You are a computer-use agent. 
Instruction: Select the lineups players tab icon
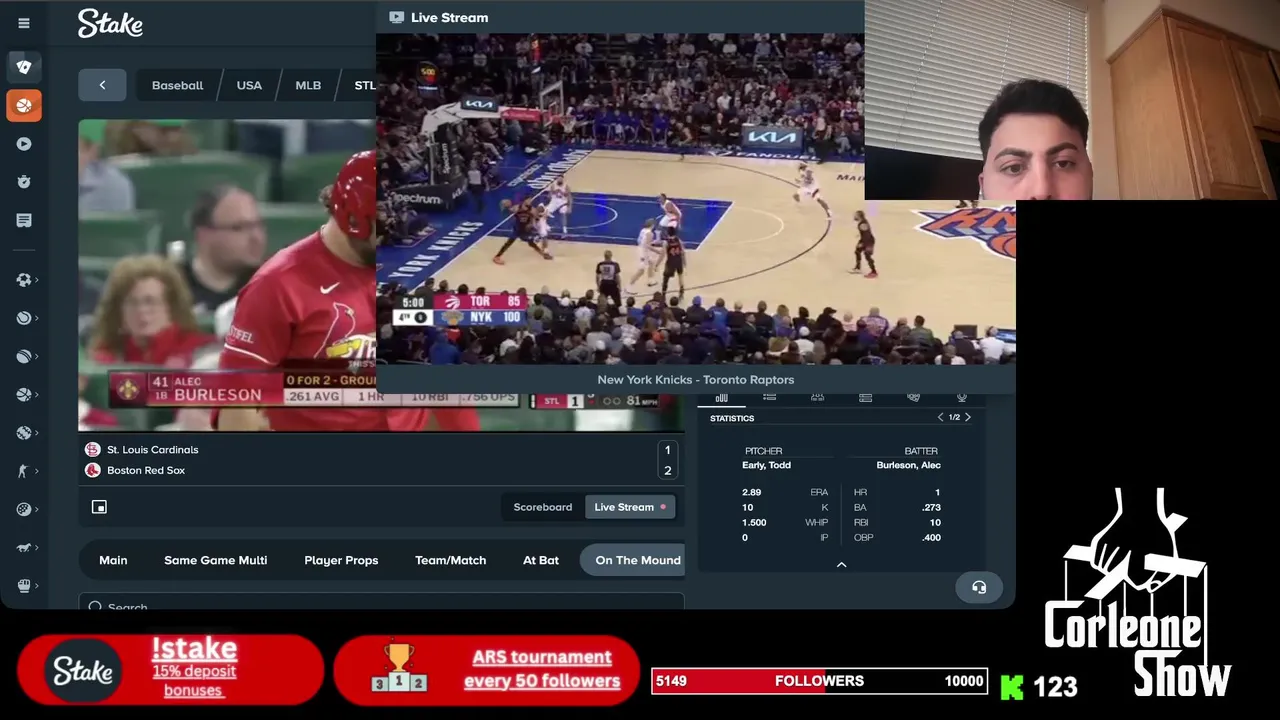pyautogui.click(x=817, y=397)
